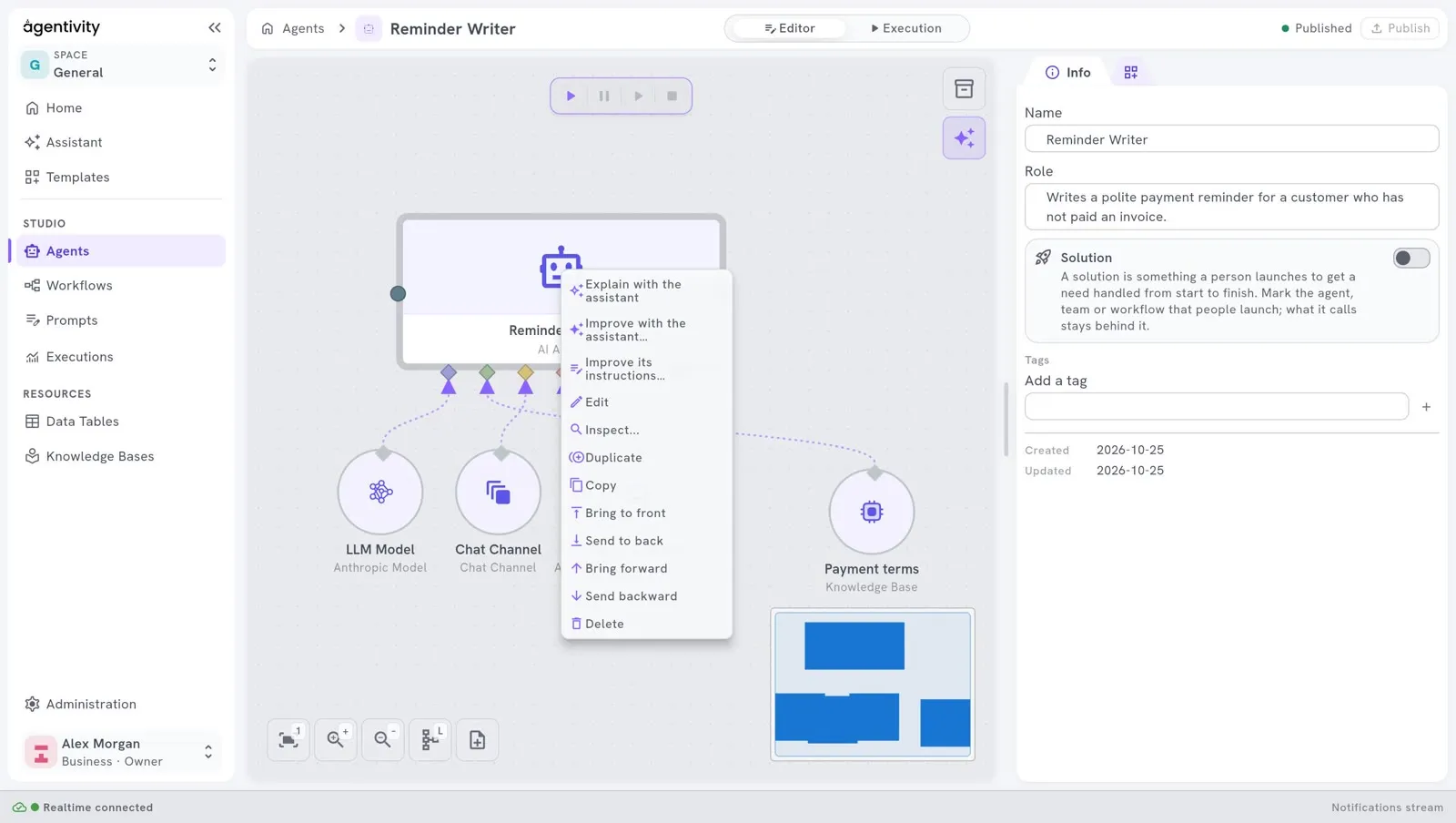Switch to the Execution tab
The width and height of the screenshot is (1456, 823).
pos(905,28)
